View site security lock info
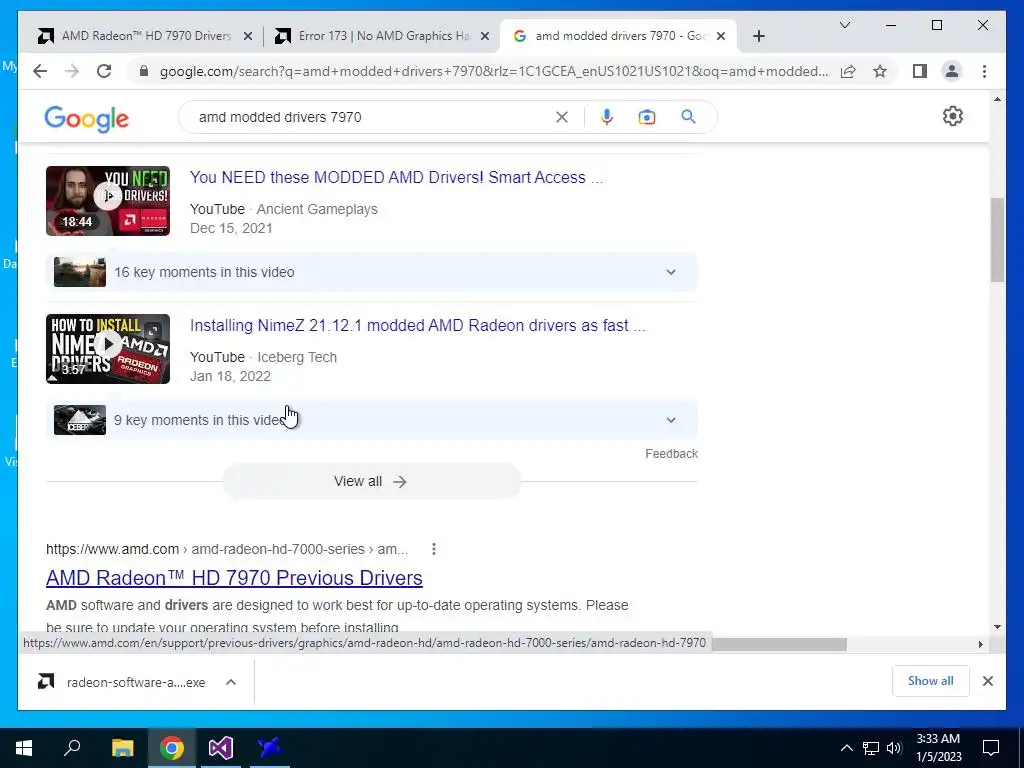The width and height of the screenshot is (1024, 768). (x=144, y=71)
